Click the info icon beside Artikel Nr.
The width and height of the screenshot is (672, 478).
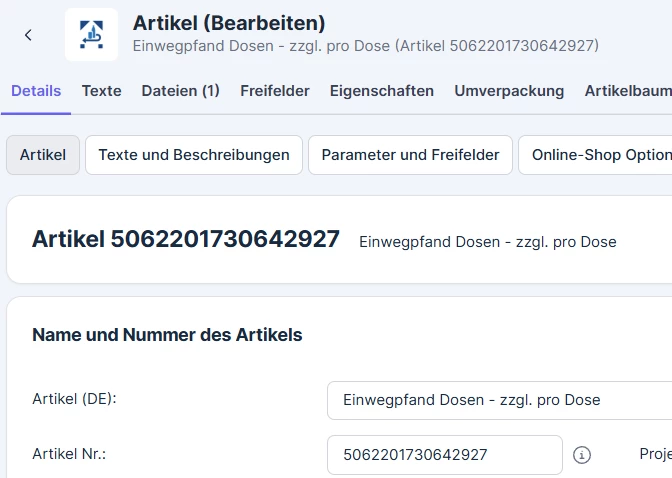582,455
